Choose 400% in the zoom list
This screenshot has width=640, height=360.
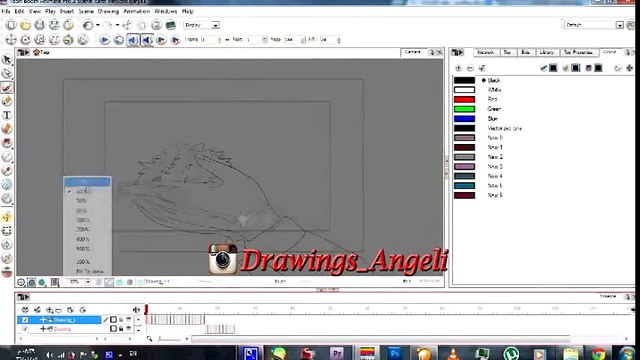point(87,239)
